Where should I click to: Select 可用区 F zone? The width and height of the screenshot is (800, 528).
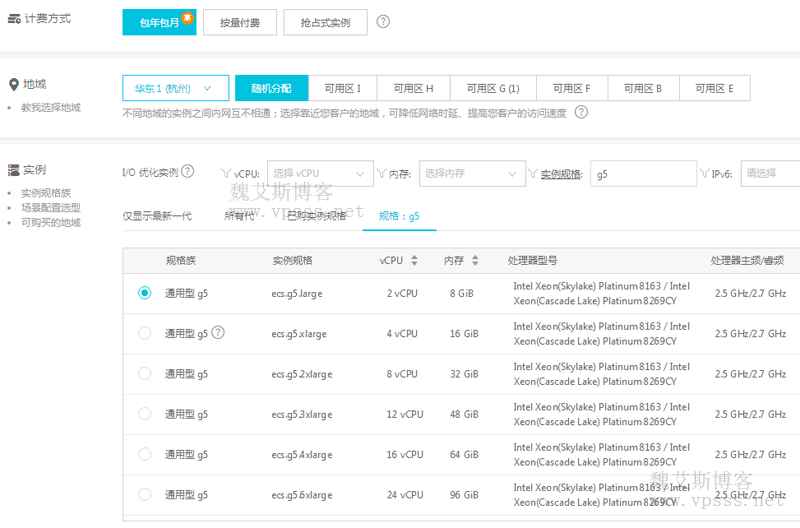(x=571, y=88)
